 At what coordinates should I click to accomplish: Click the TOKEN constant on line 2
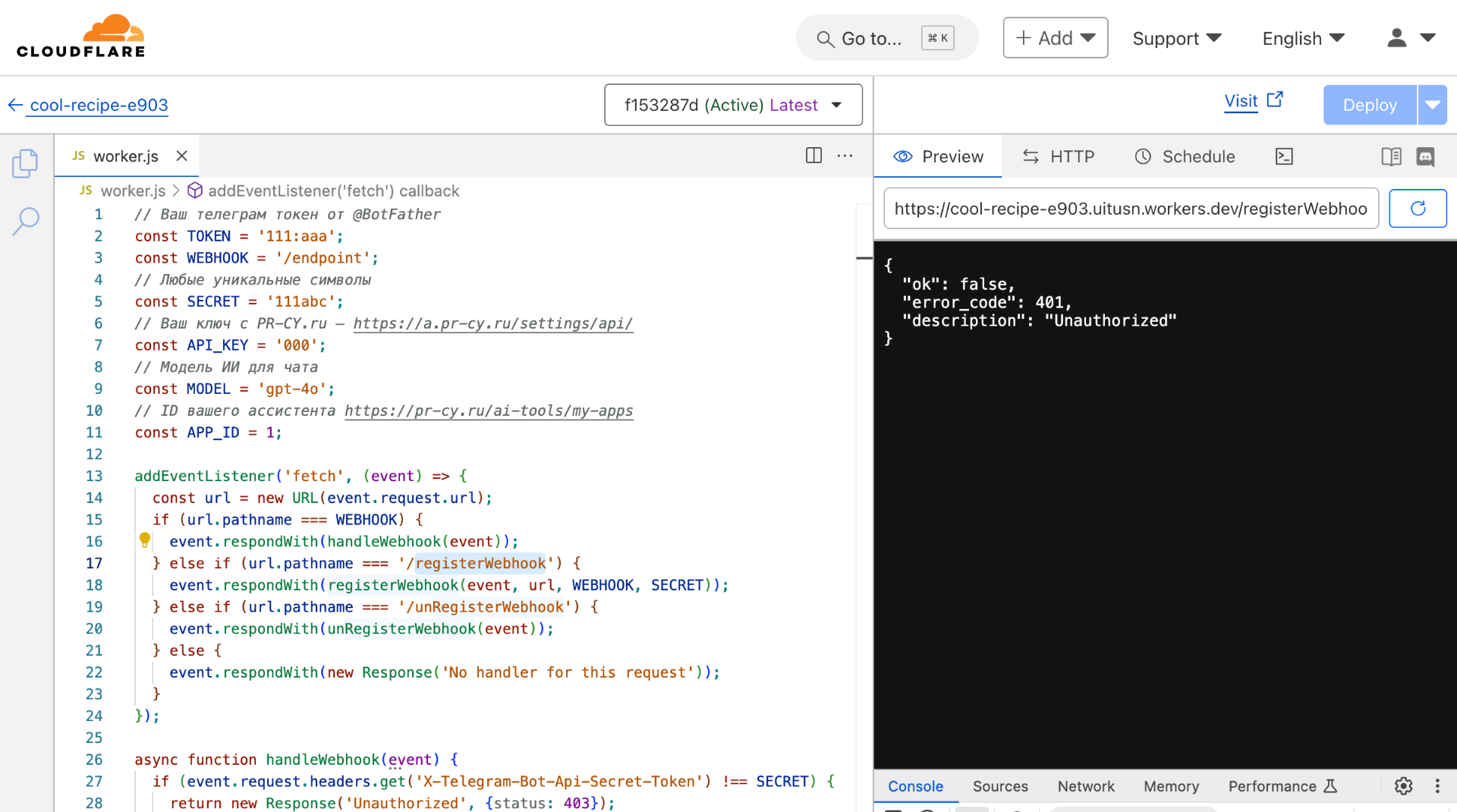coord(209,236)
